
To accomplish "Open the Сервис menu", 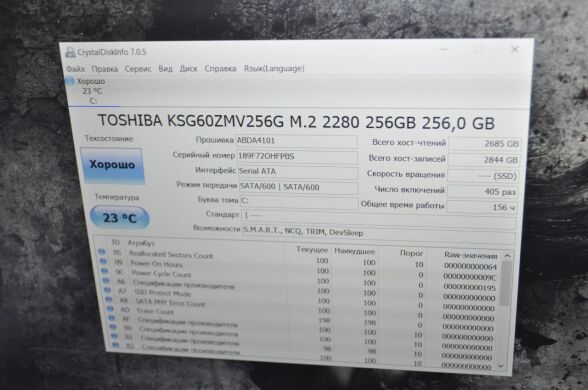I will (x=138, y=69).
